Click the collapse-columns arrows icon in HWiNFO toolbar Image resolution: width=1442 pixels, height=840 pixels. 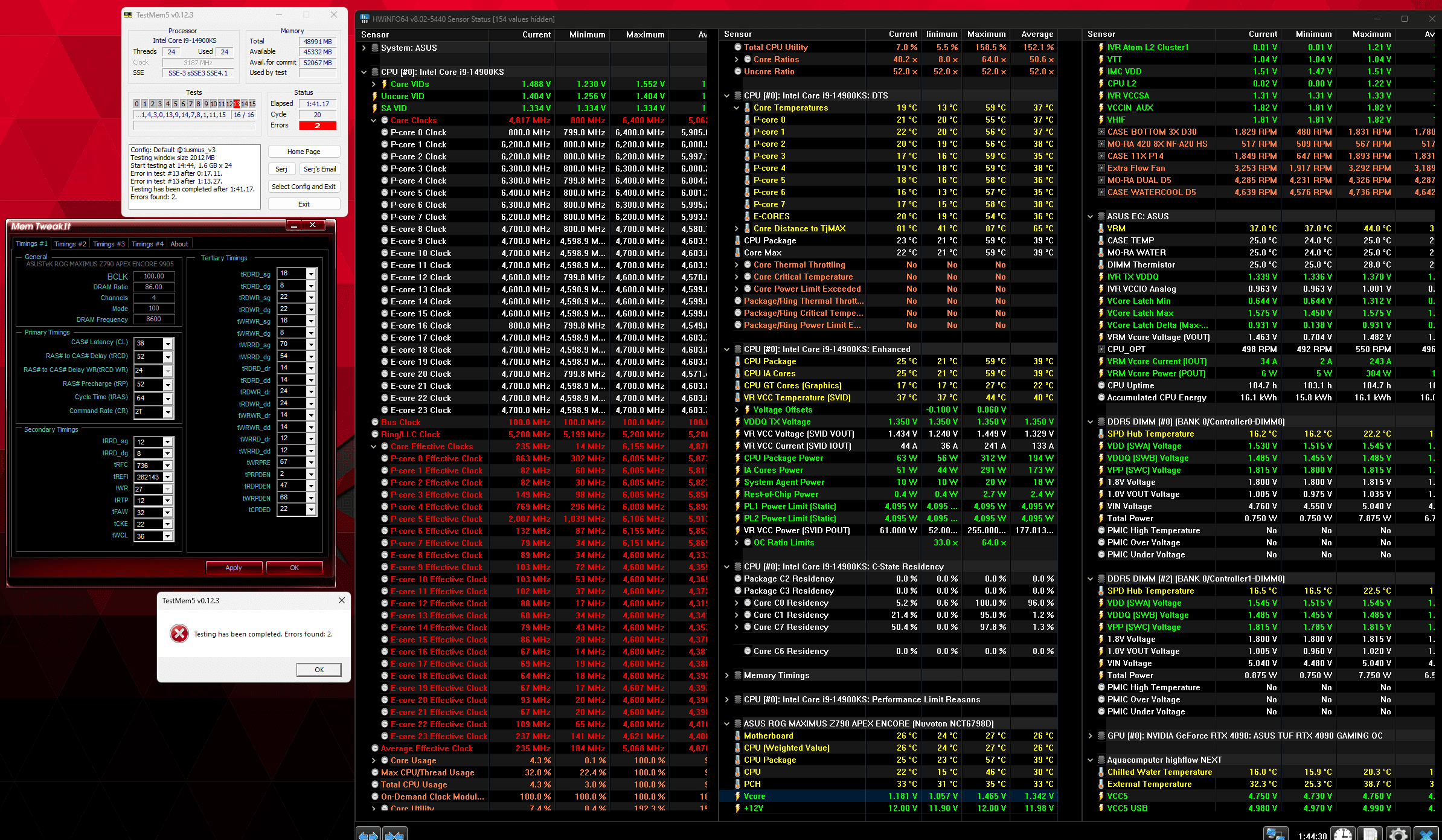[x=394, y=834]
